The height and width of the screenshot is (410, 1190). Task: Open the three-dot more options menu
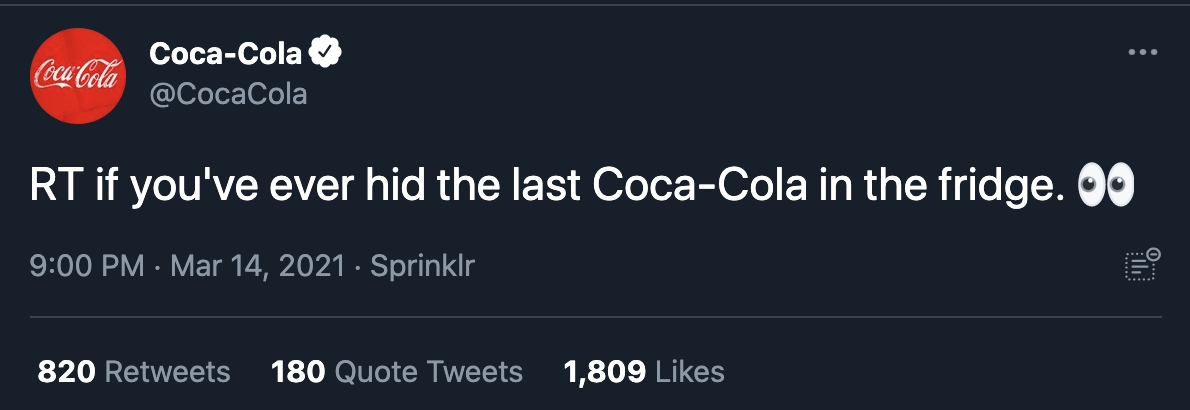coord(1142,52)
